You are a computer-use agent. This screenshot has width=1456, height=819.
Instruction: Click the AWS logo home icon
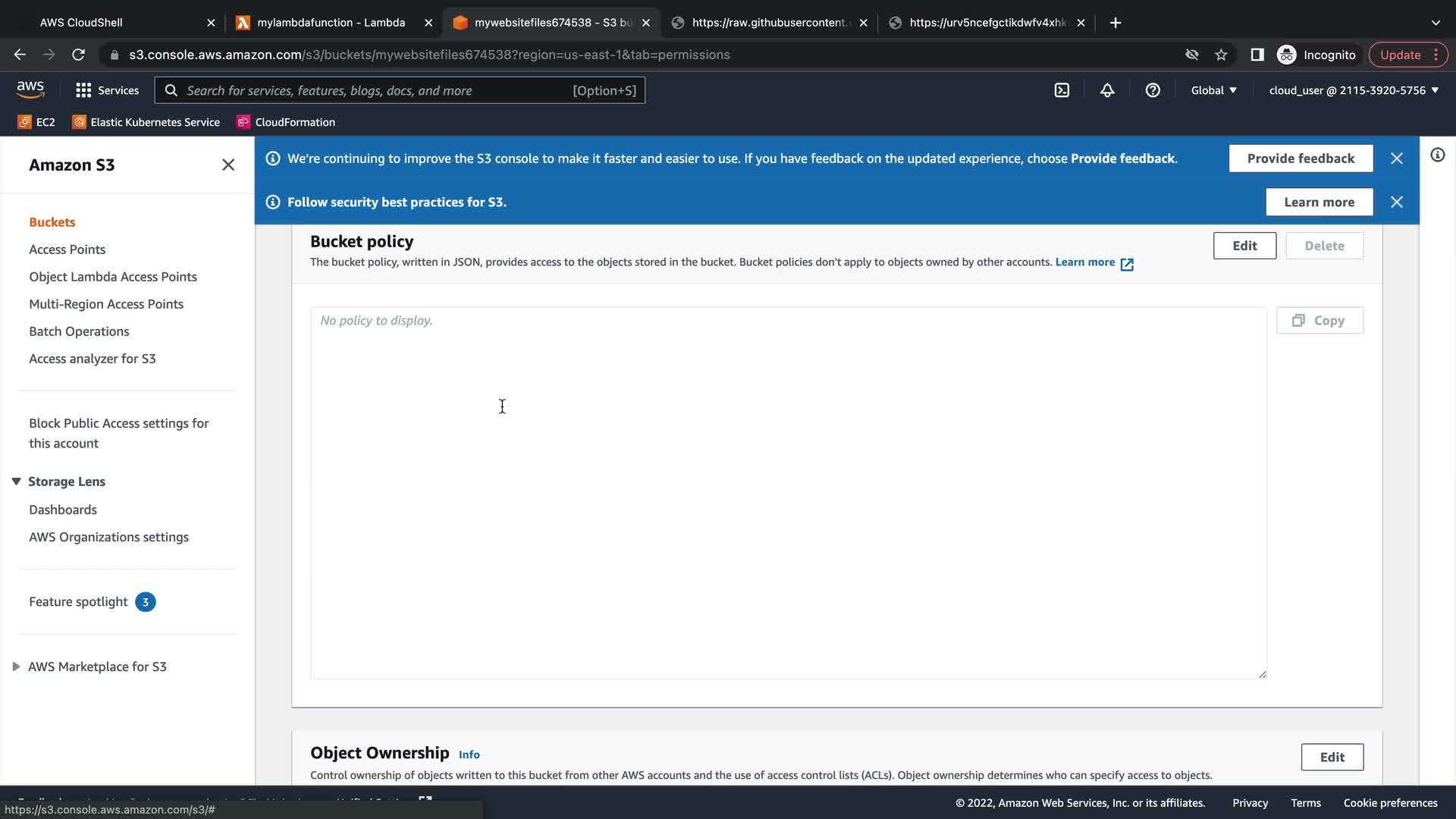(x=30, y=89)
